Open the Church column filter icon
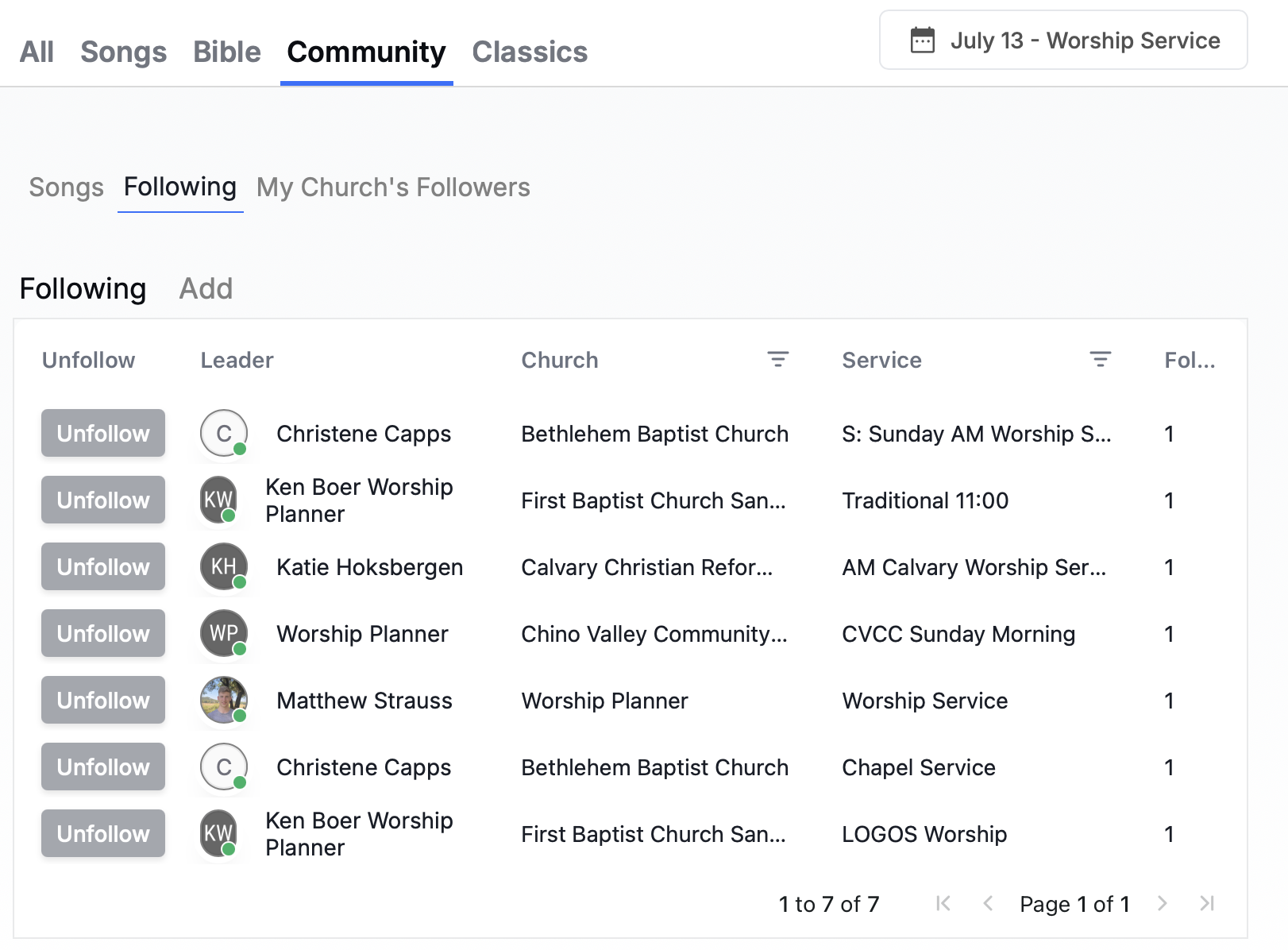Screen dimensions: 1288x950 coord(777,360)
